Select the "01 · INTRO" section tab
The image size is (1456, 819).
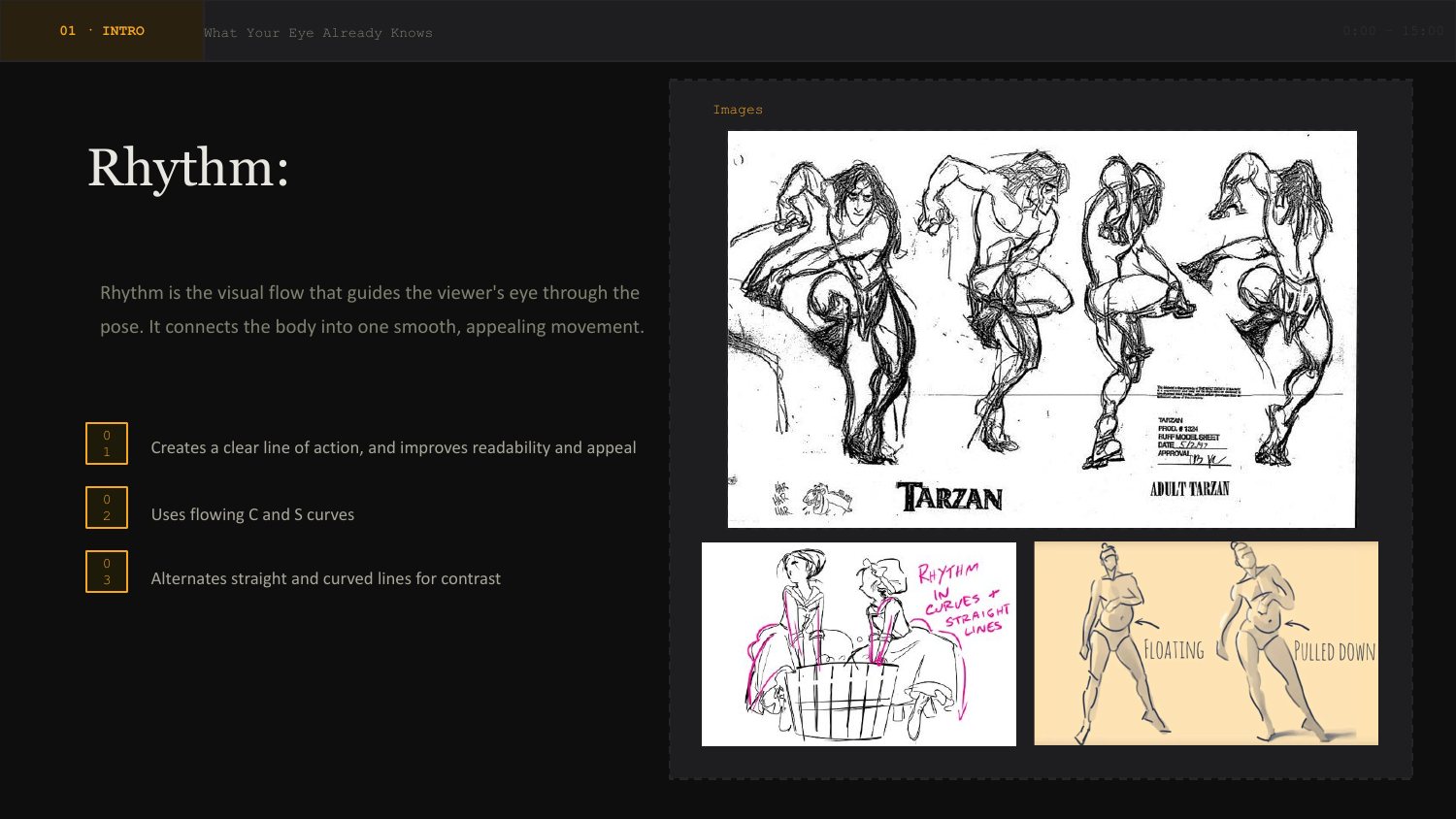(x=102, y=31)
